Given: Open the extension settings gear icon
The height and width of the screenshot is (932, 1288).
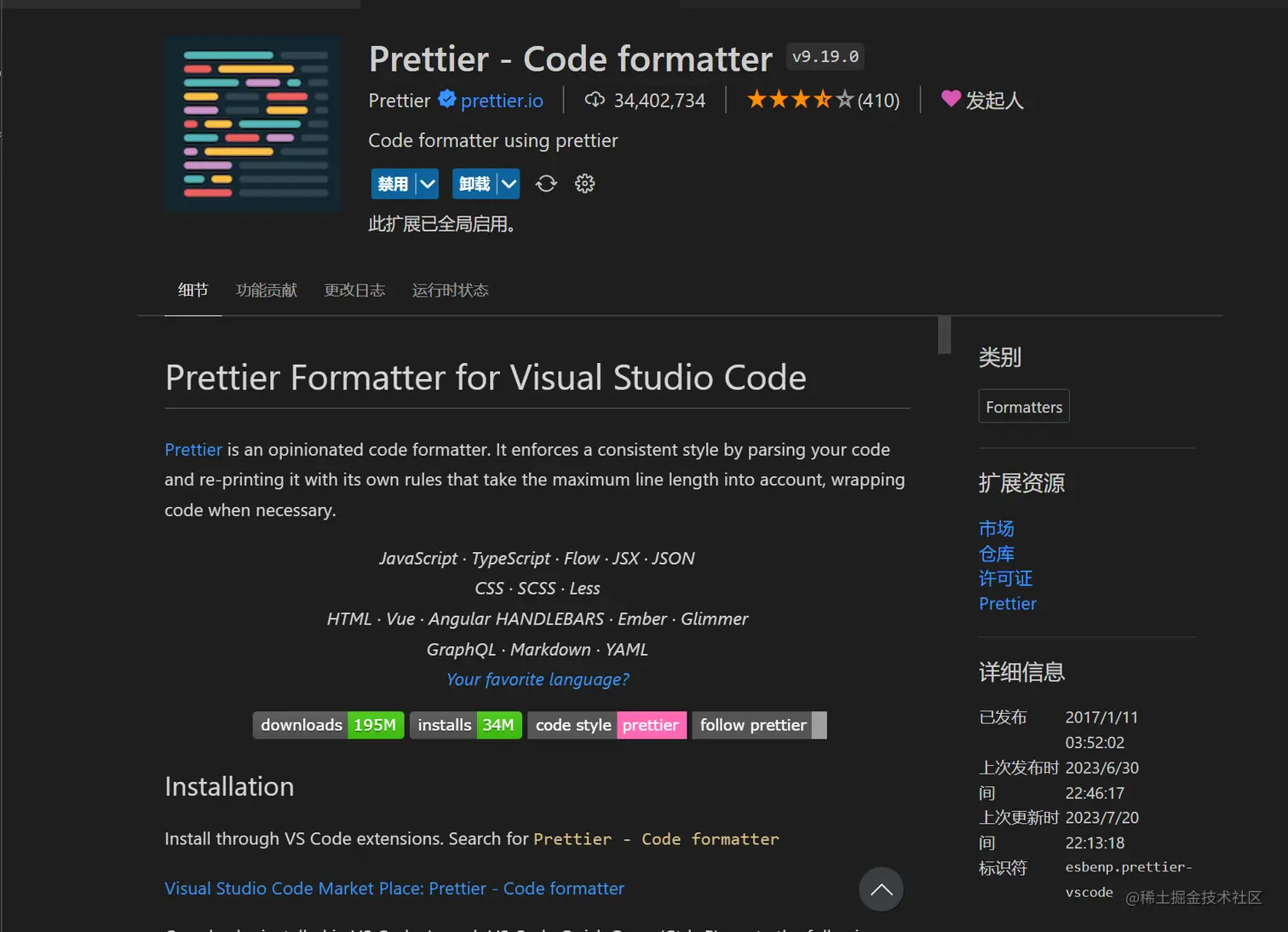Looking at the screenshot, I should coord(584,184).
